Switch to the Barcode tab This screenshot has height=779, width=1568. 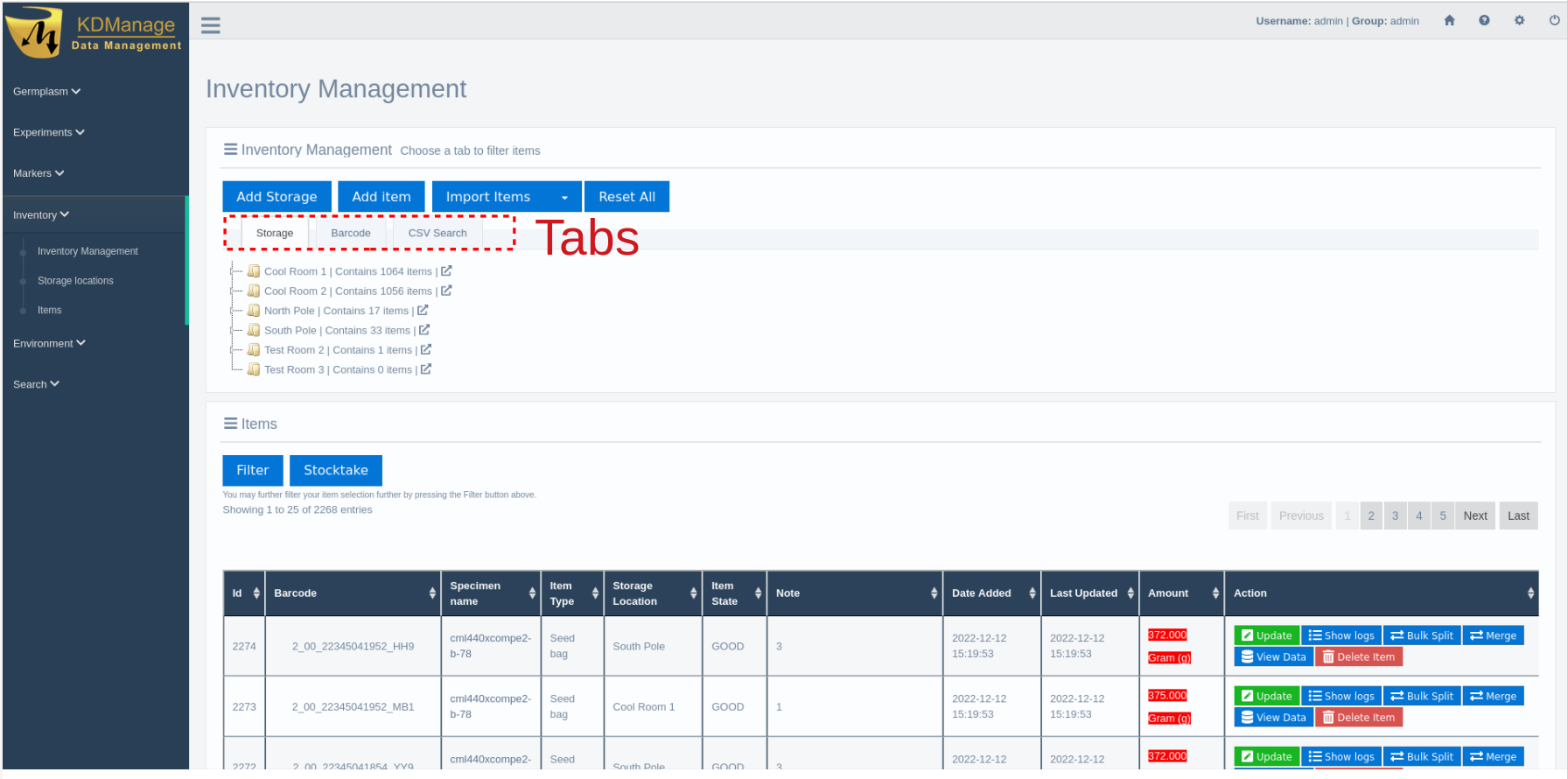click(351, 234)
